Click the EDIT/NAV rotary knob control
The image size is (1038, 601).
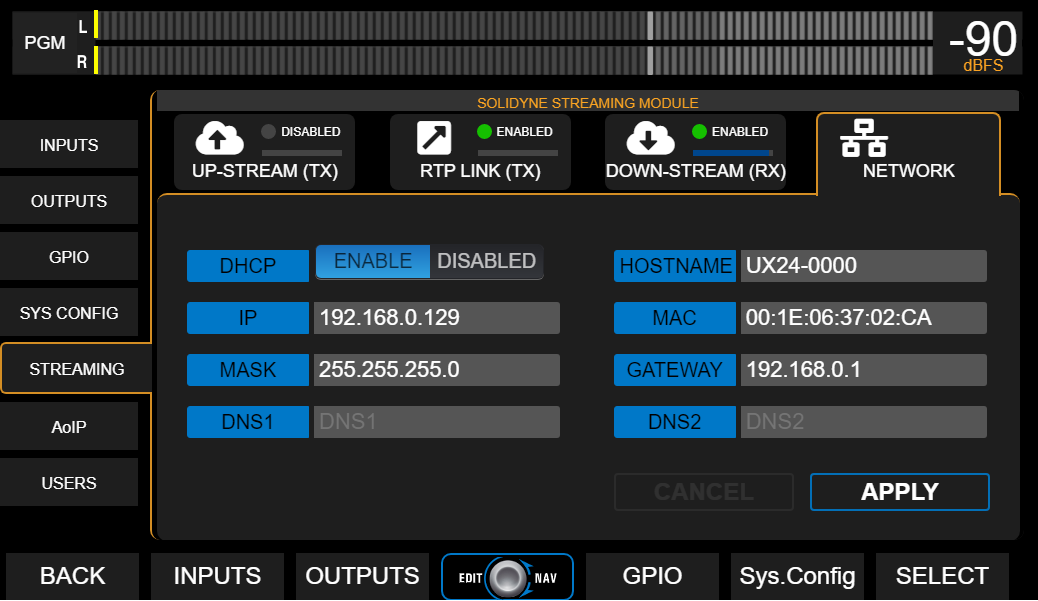[x=507, y=575]
